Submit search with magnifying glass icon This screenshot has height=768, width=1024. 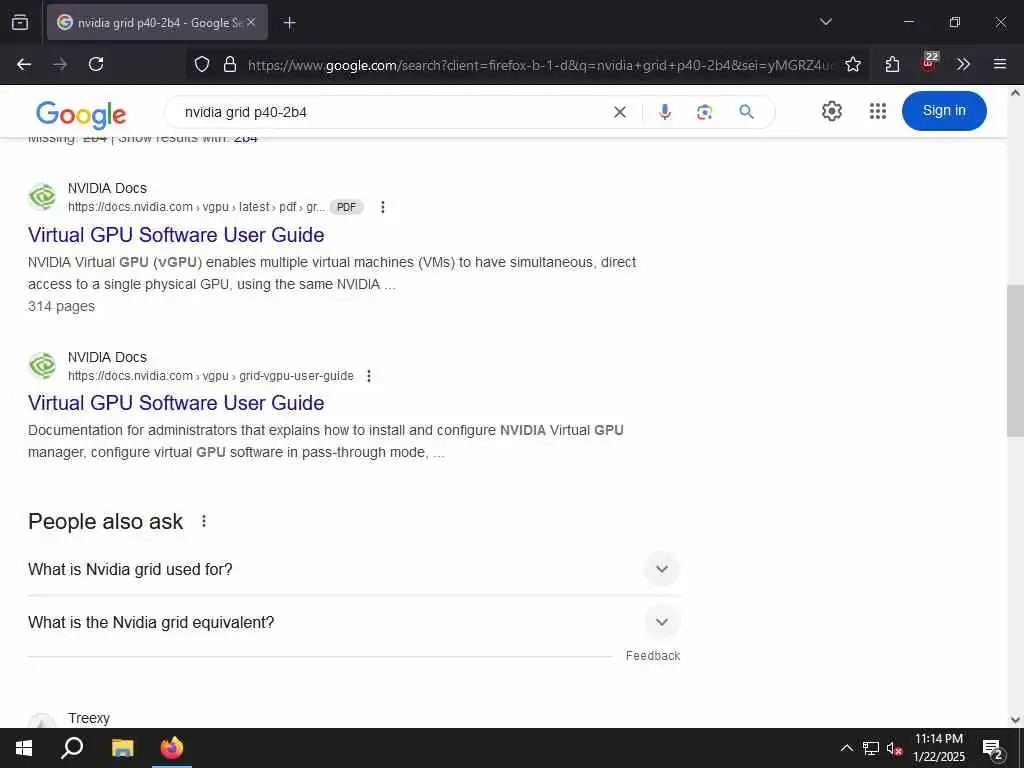[x=746, y=112]
